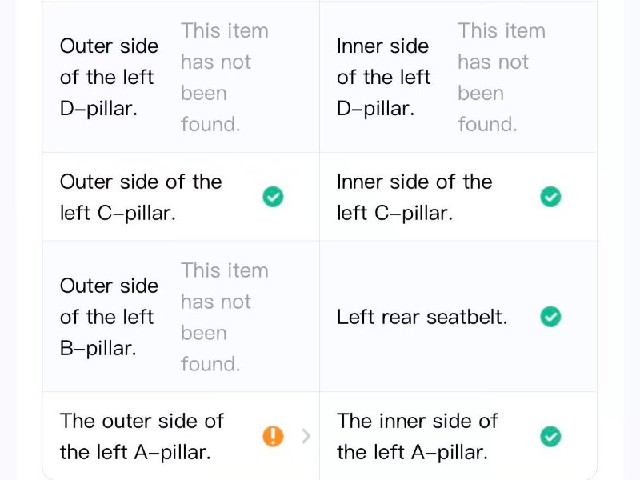Click "not been found" text for outer D-pillar

224,77
